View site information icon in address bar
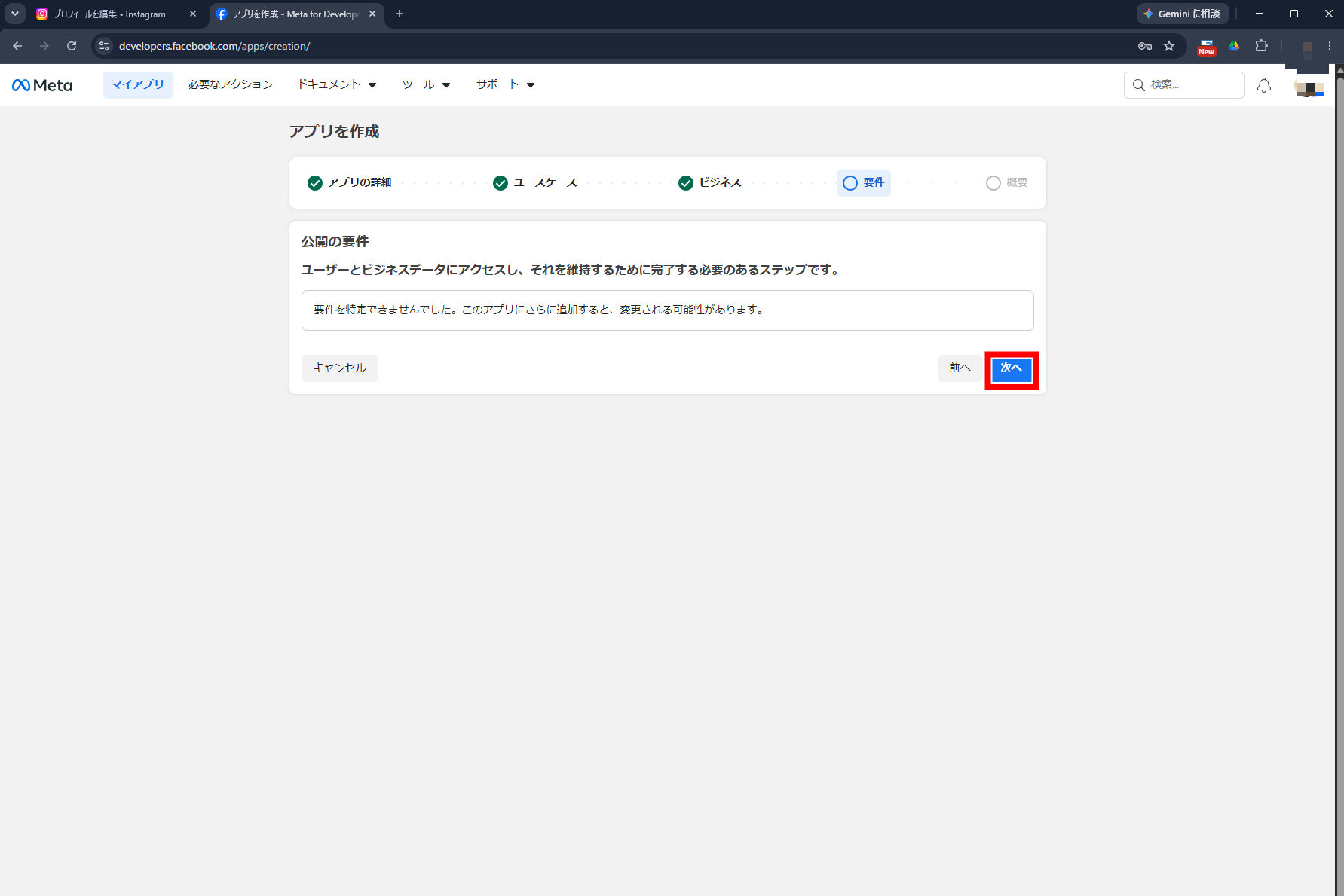 104,46
